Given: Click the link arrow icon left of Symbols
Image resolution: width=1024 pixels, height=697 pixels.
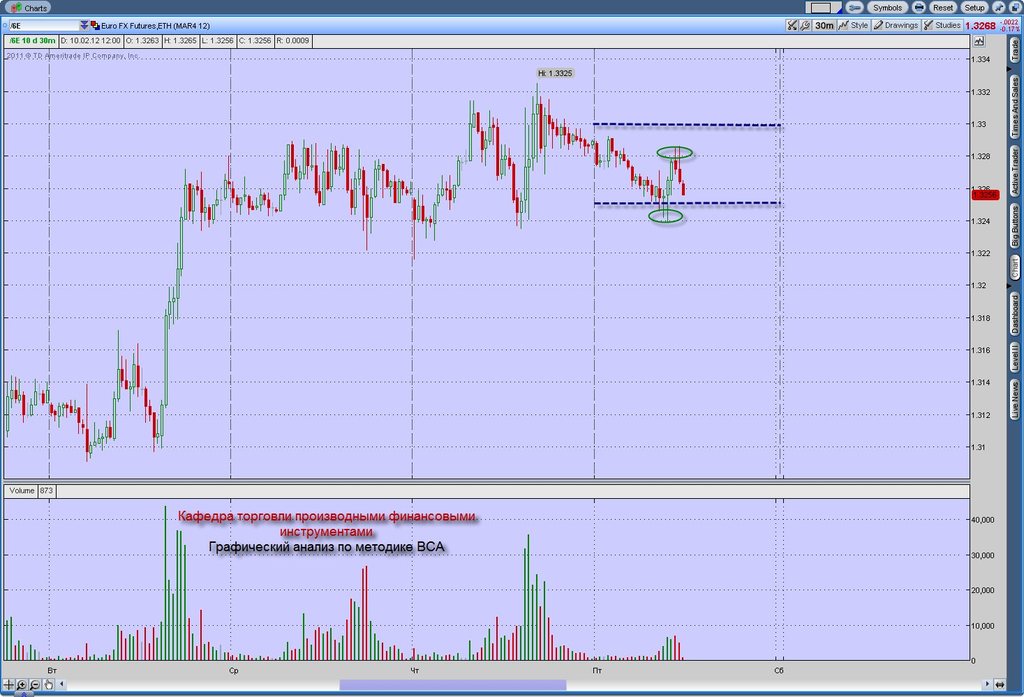Looking at the screenshot, I should coord(854,8).
